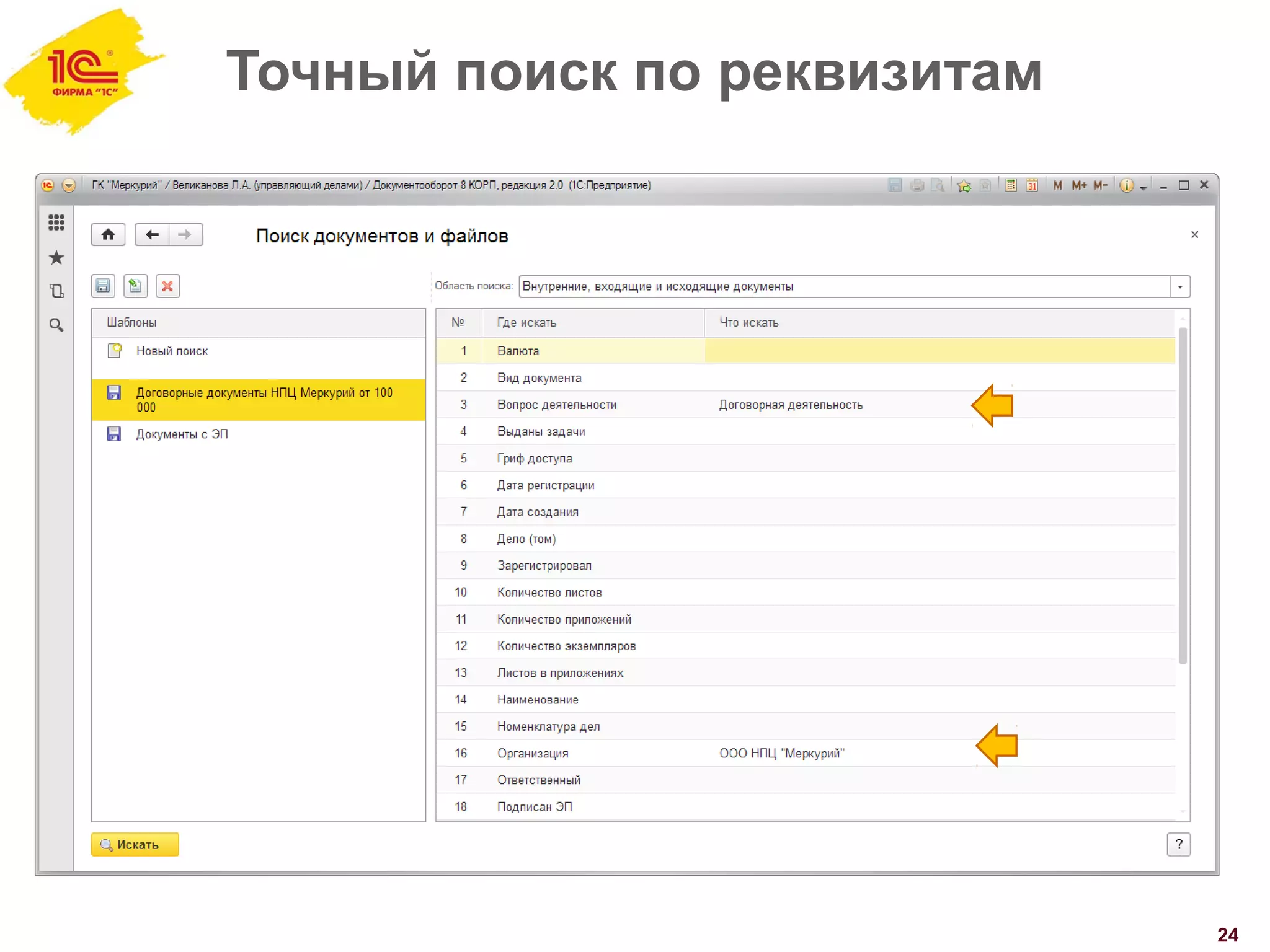Expand the 'Область поиска' dropdown arrow
Screen dimensions: 1270x952
1180,287
